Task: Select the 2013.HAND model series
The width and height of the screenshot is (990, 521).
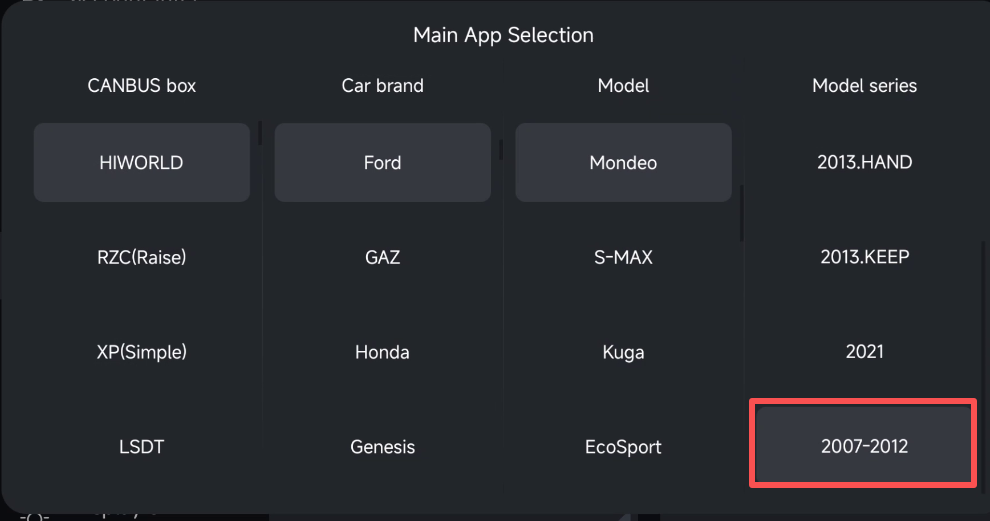Action: coord(864,162)
